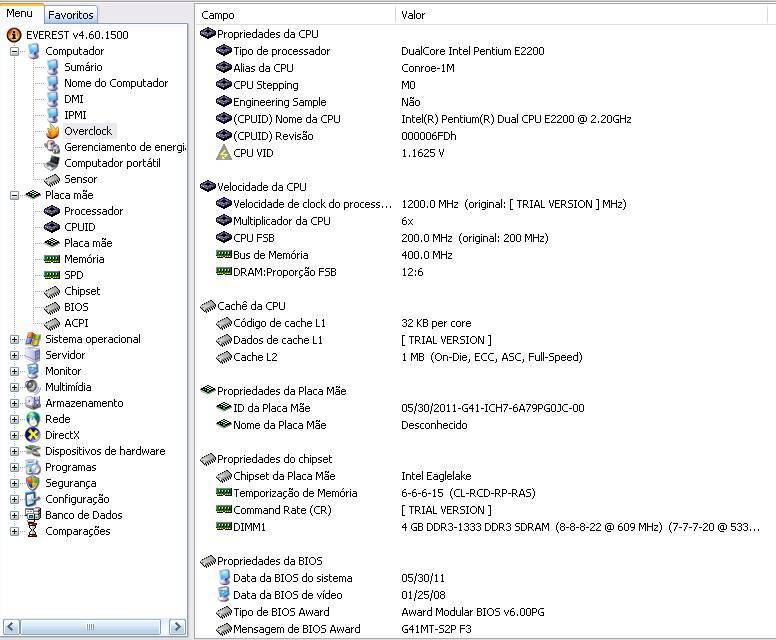The height and width of the screenshot is (640, 776).
Task: Collapse the Computador tree node
Action: pyautogui.click(x=14, y=51)
